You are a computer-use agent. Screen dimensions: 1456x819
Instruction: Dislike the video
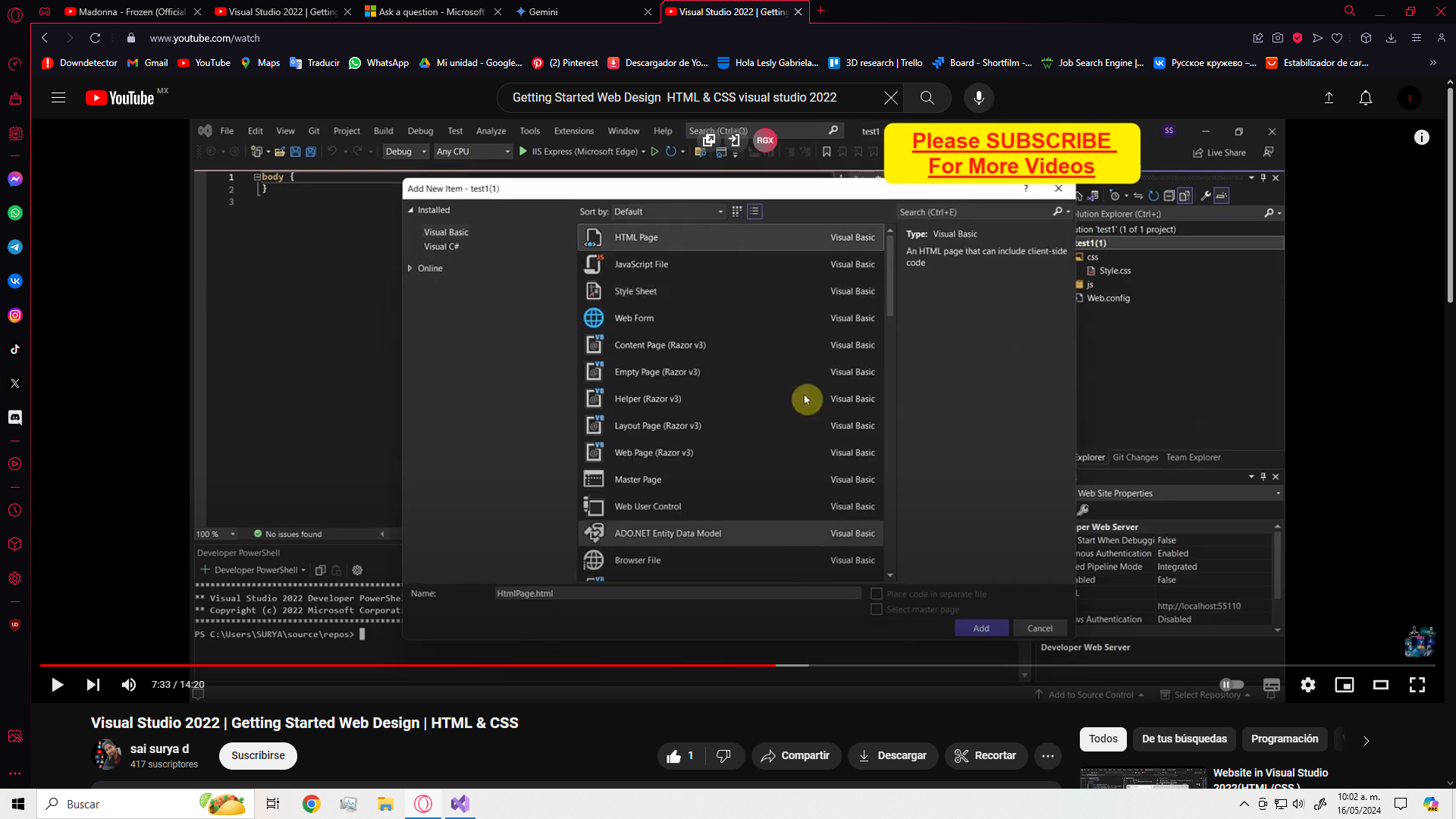(x=724, y=756)
